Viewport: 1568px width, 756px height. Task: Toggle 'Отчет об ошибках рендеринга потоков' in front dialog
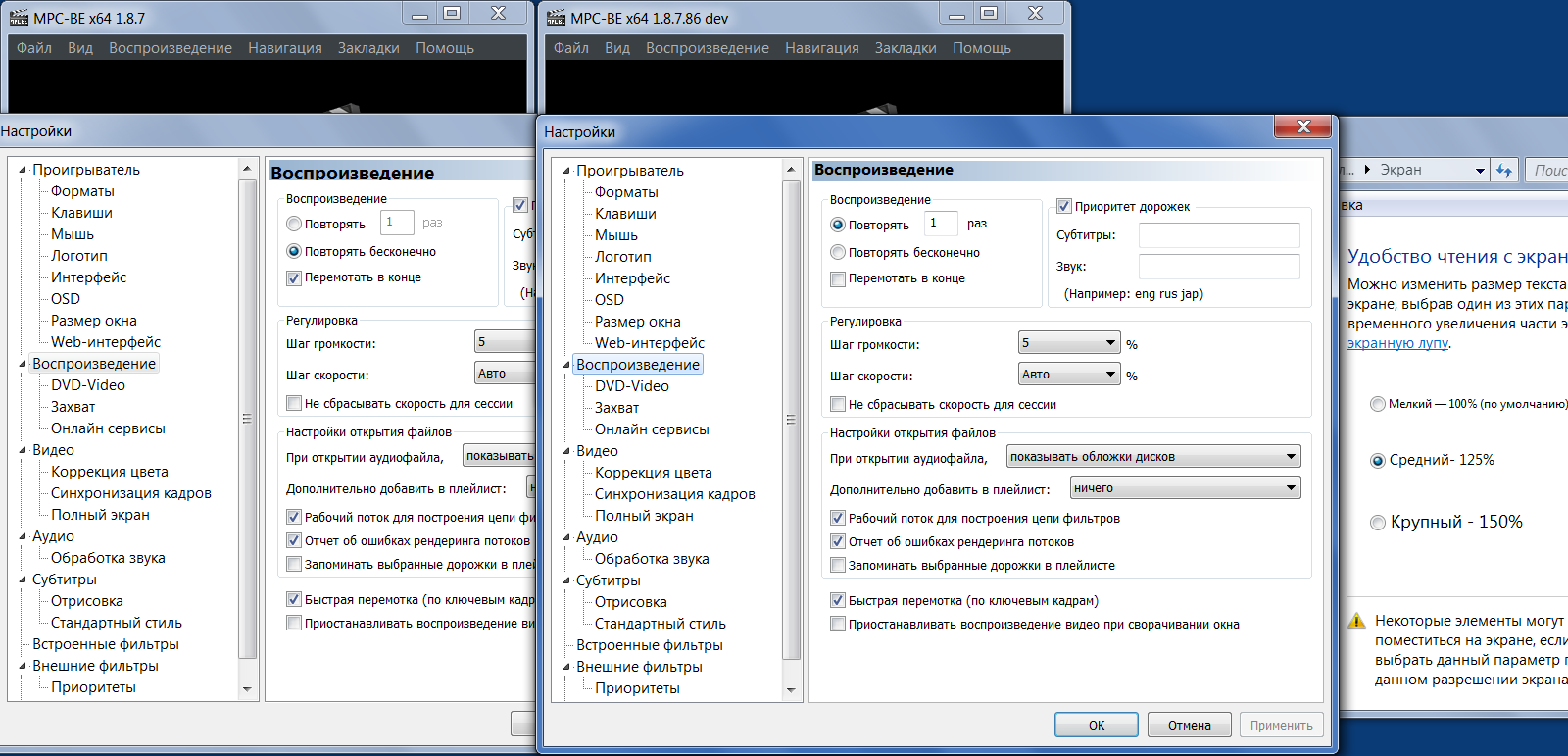[838, 541]
